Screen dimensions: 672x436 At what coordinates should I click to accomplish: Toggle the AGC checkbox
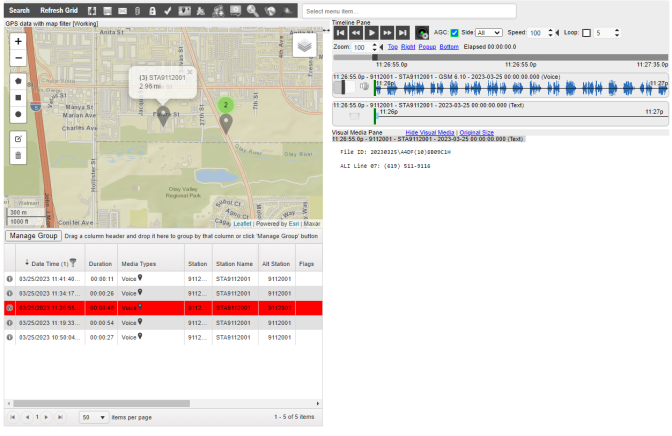(x=454, y=33)
